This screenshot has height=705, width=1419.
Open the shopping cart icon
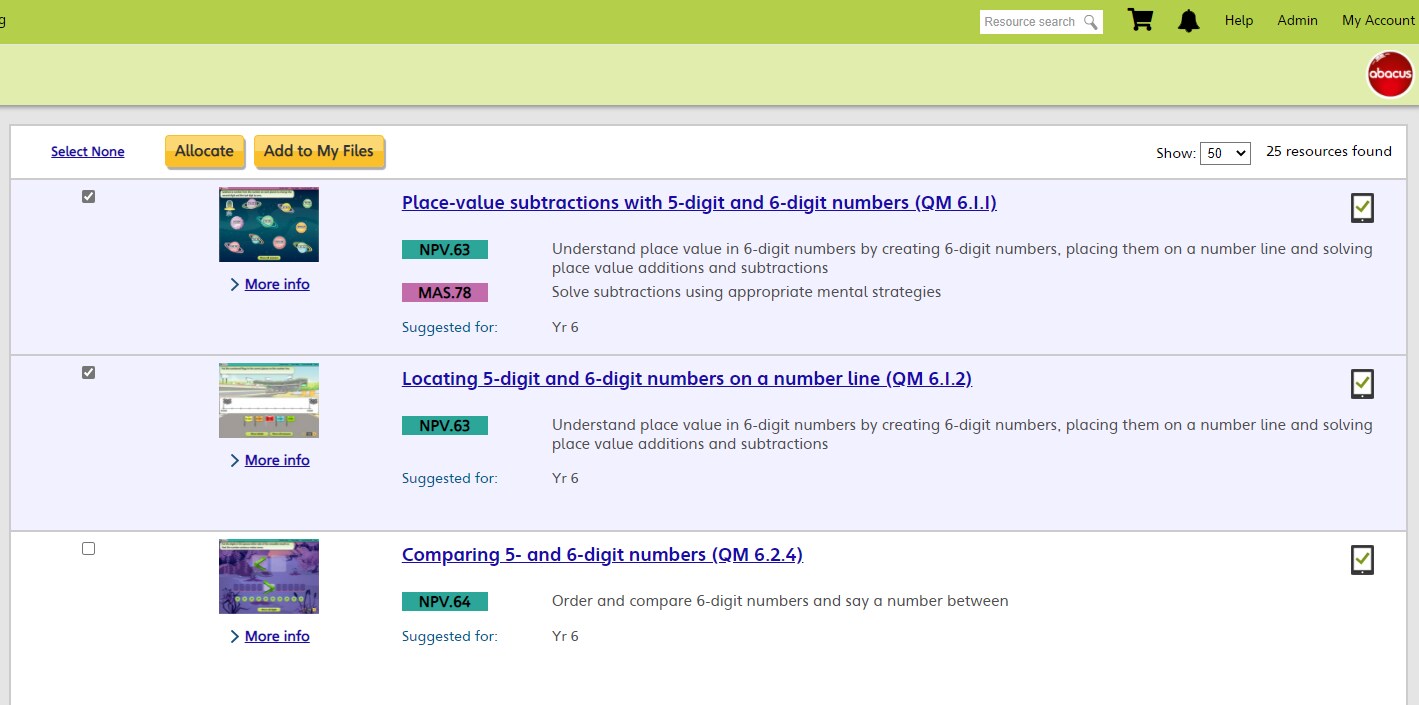coord(1140,20)
